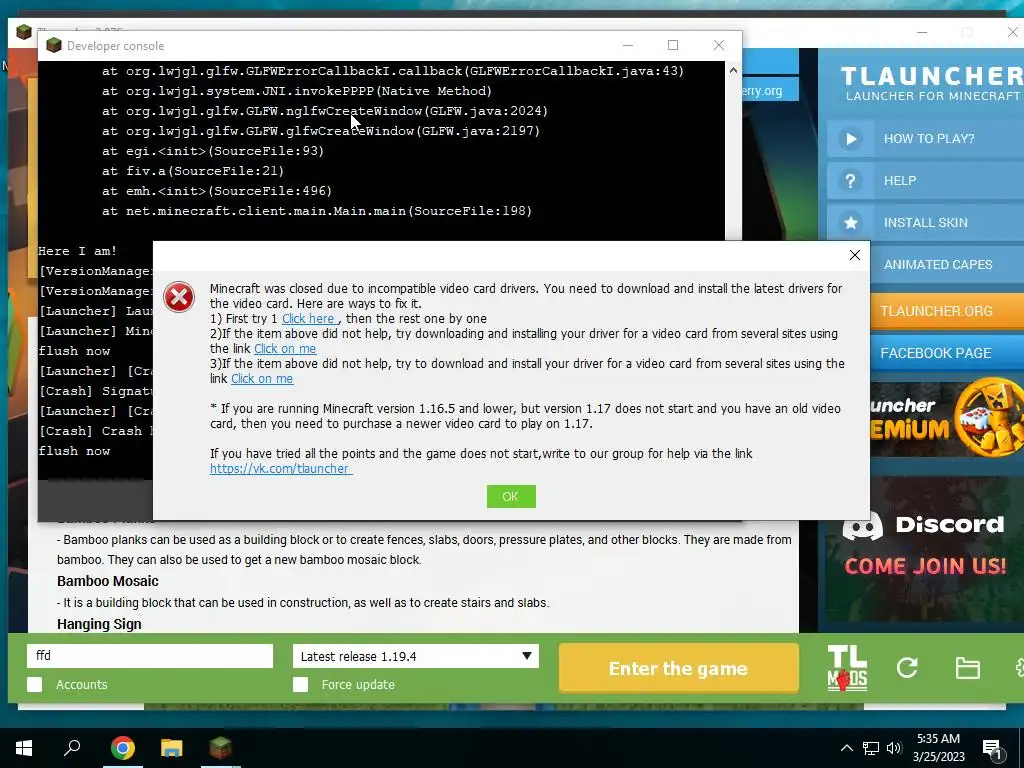Click the Developer console block icon
1024x768 pixels.
[x=54, y=46]
